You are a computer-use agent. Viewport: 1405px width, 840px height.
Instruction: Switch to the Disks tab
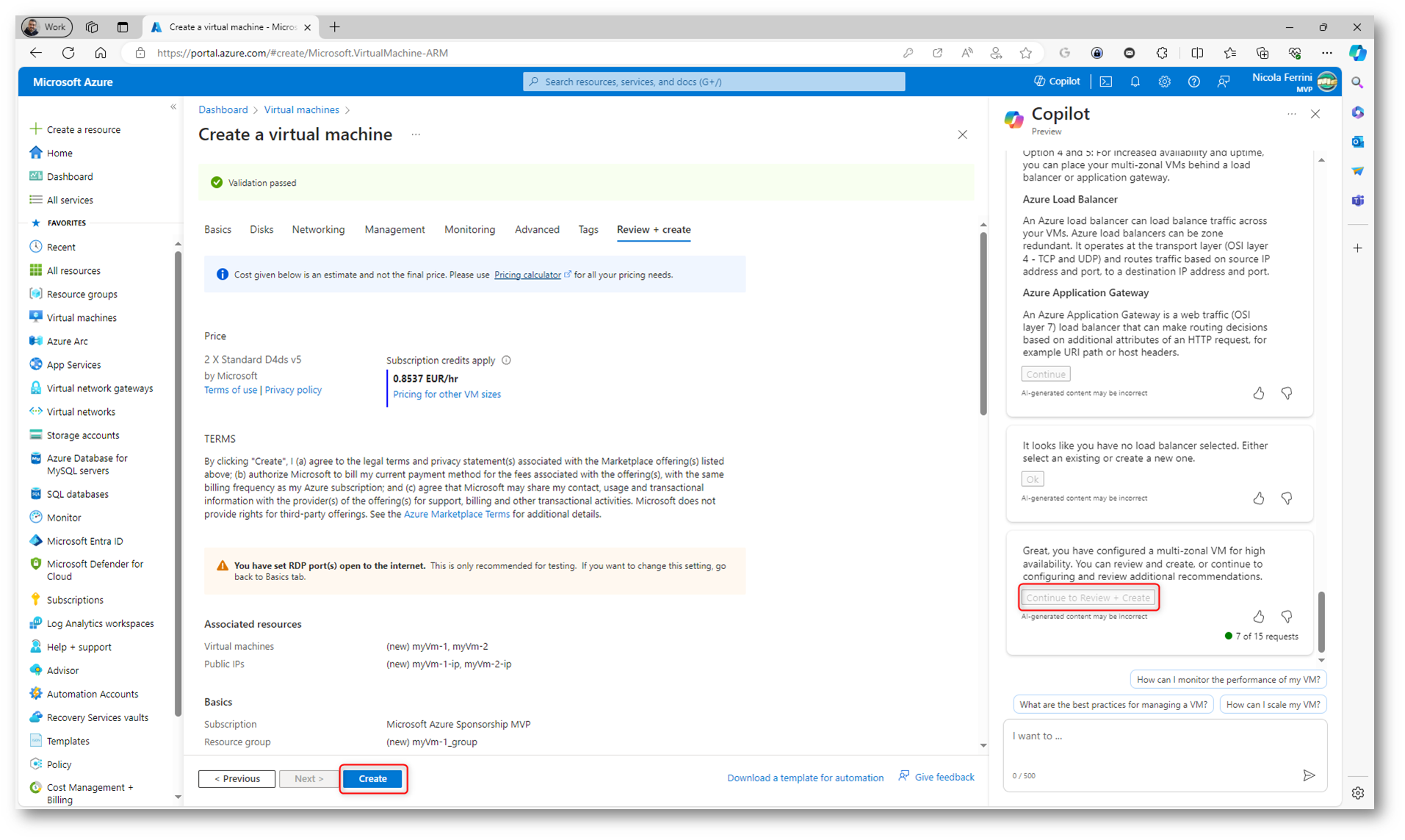[261, 230]
